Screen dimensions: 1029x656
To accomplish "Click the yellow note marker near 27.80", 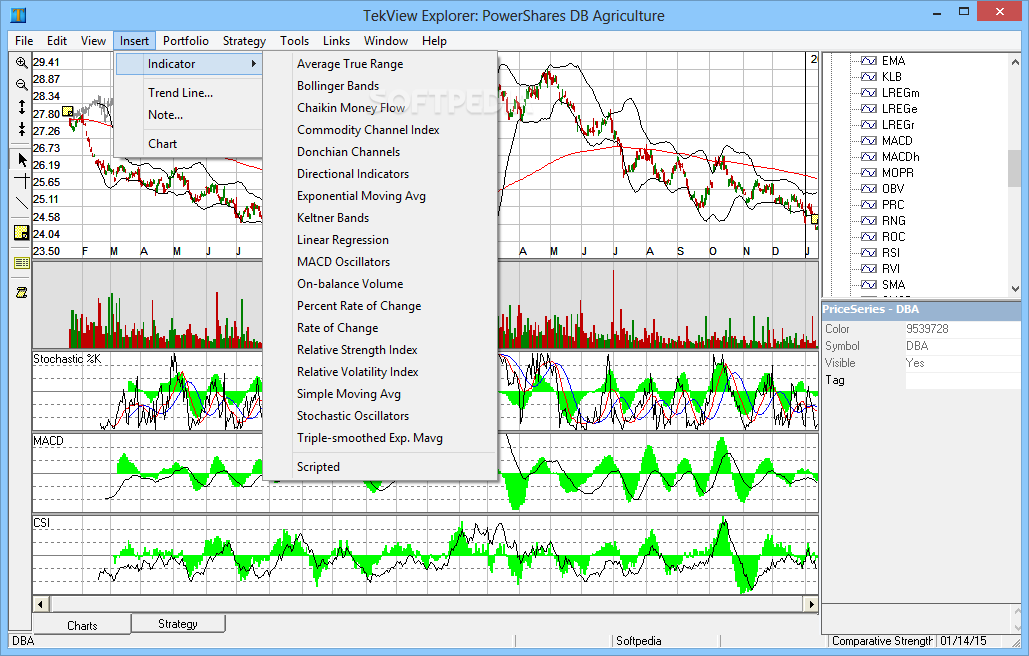I will click(68, 112).
